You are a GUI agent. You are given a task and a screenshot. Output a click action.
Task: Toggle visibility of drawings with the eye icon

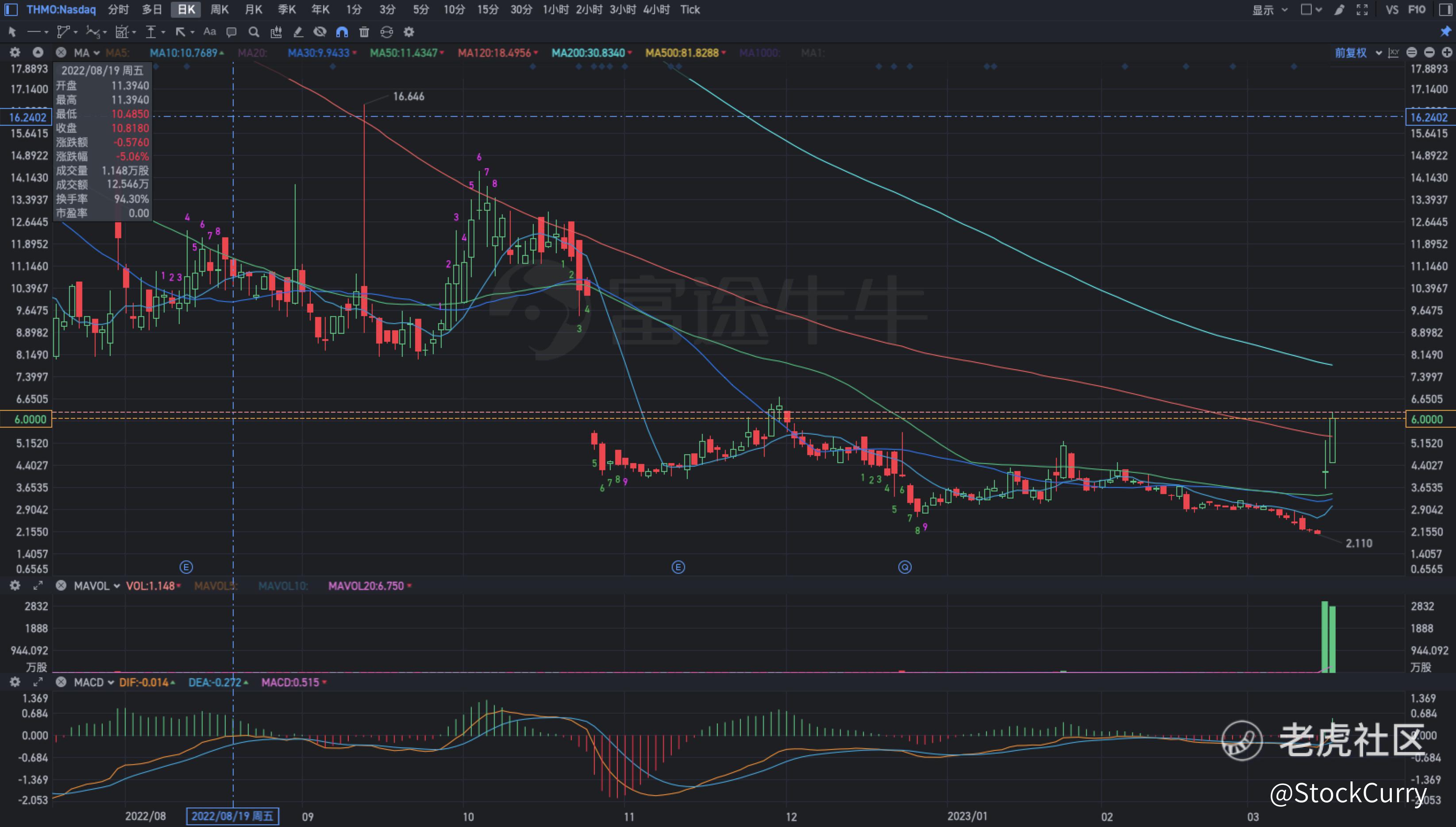tap(320, 32)
